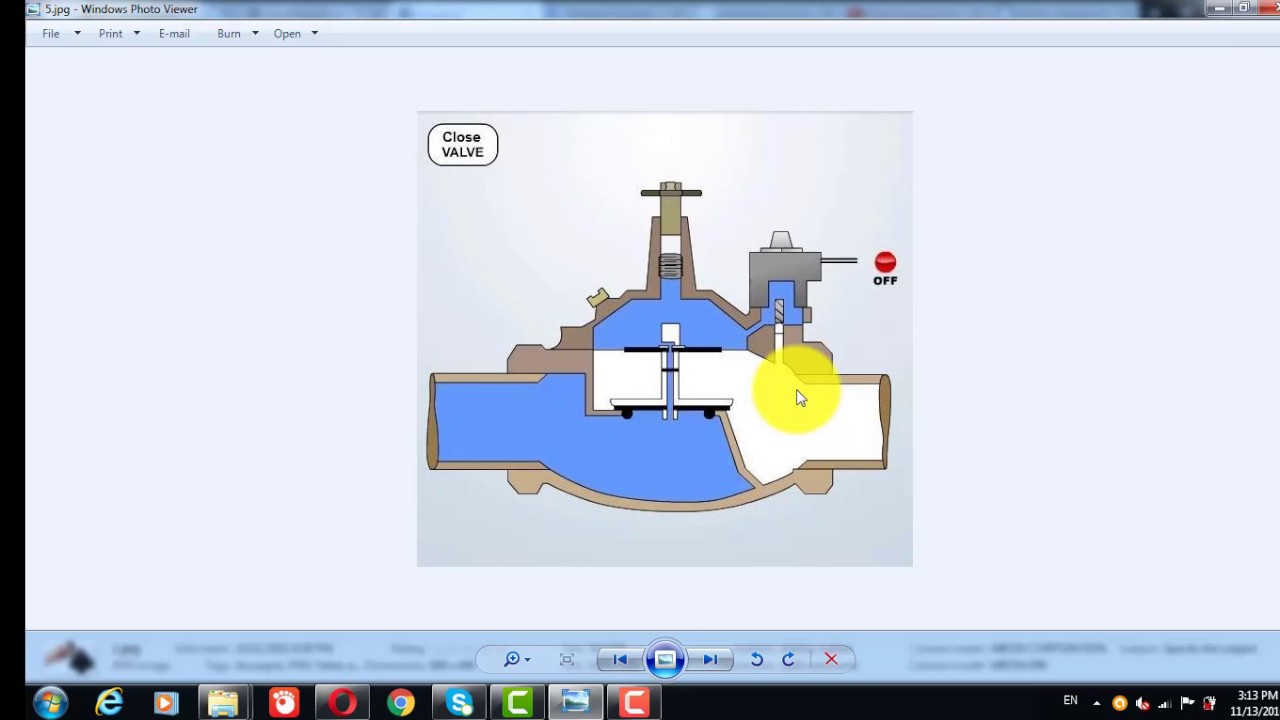Viewport: 1280px width, 720px height.
Task: Delete the photo with the red X
Action: coord(831,659)
